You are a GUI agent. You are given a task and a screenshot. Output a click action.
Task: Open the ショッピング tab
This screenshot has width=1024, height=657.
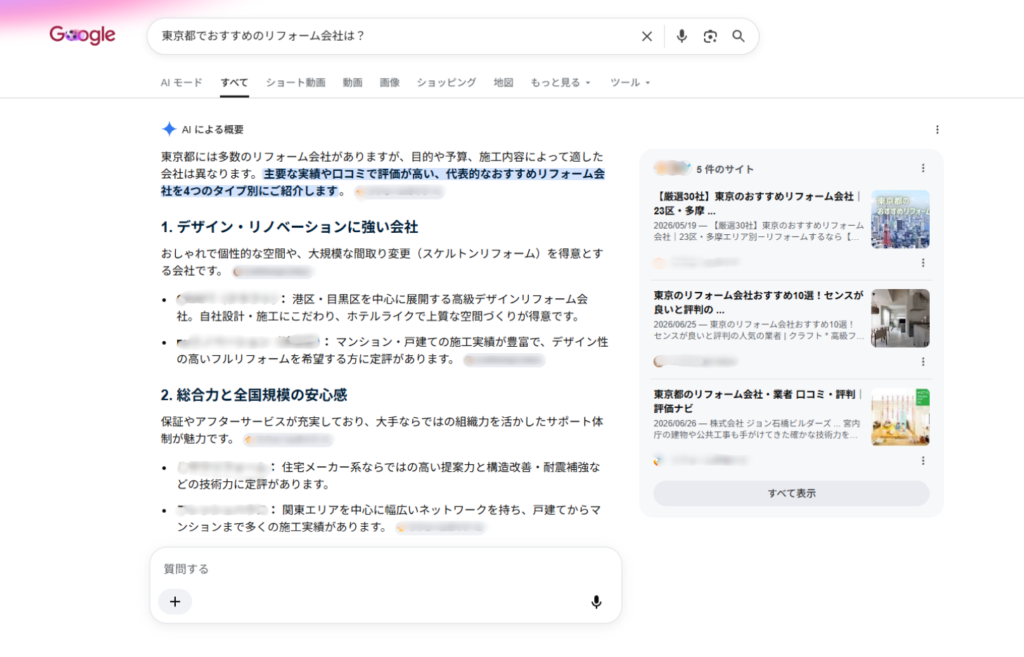click(447, 82)
